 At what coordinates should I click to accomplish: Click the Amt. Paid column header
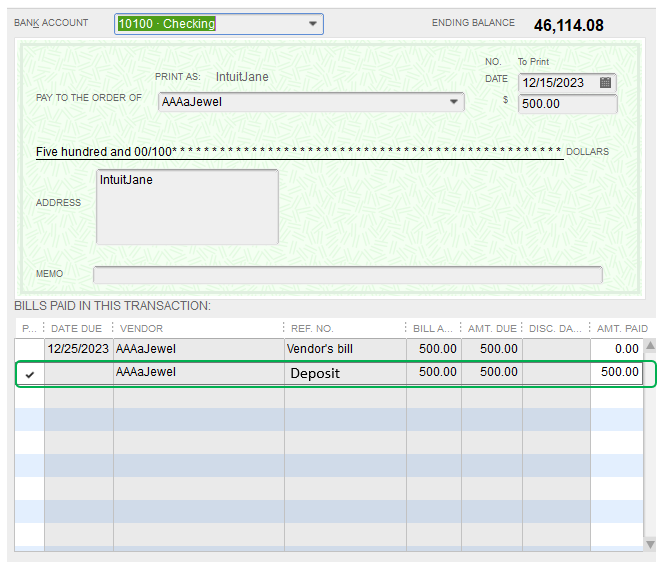pos(622,328)
